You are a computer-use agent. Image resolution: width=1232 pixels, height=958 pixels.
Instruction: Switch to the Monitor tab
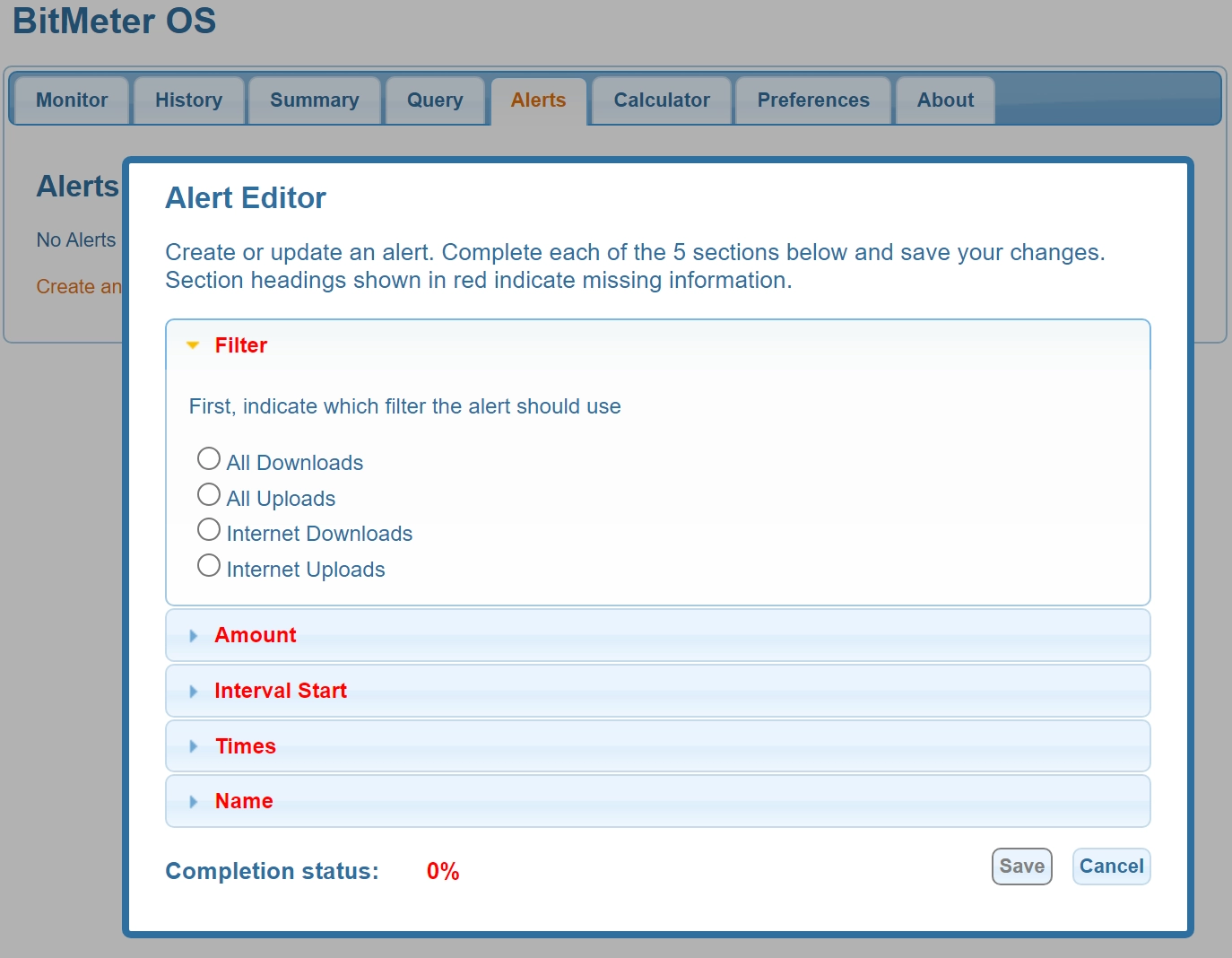(x=72, y=100)
